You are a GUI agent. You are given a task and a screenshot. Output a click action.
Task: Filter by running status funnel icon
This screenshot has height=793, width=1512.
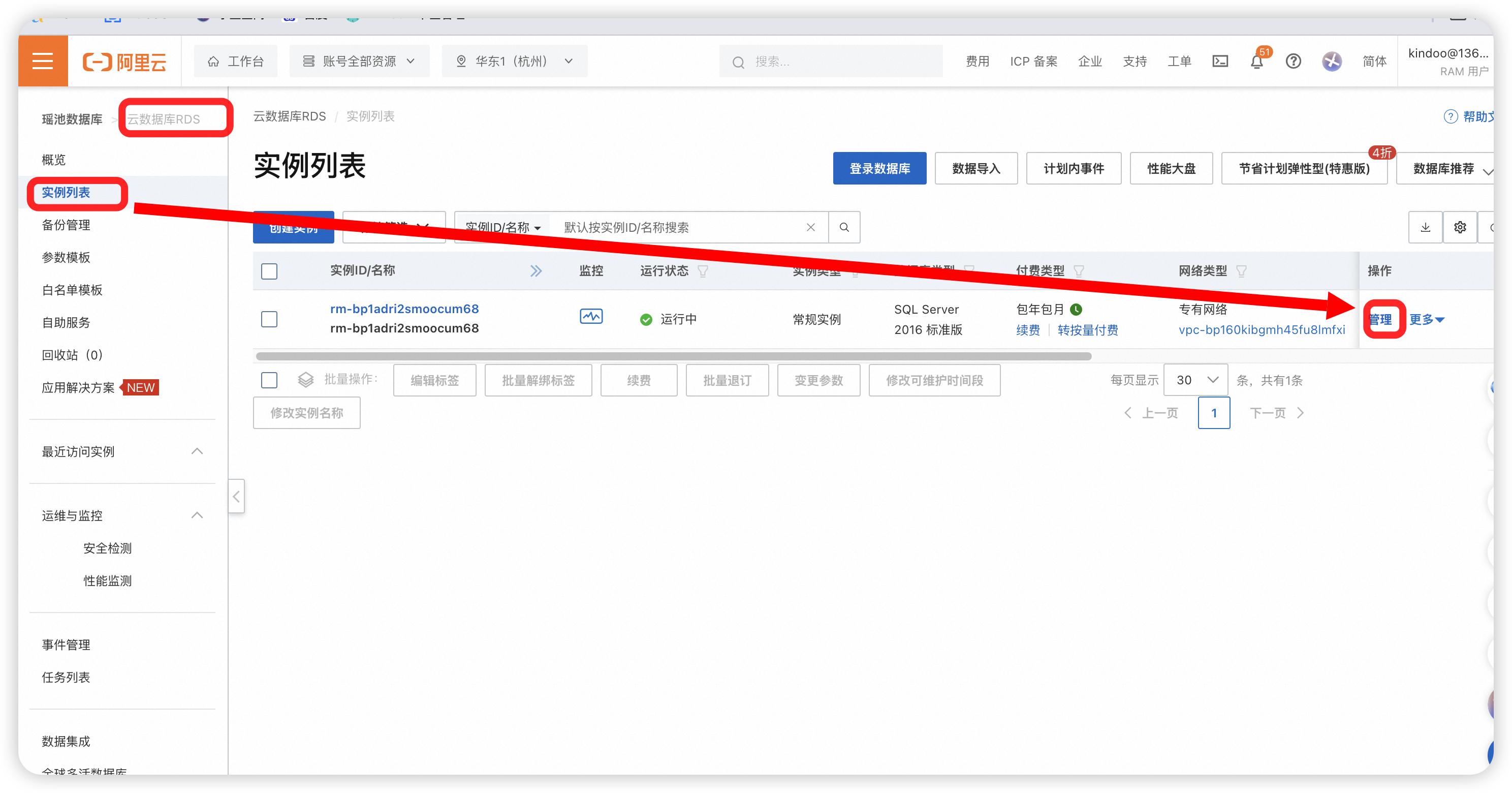703,271
